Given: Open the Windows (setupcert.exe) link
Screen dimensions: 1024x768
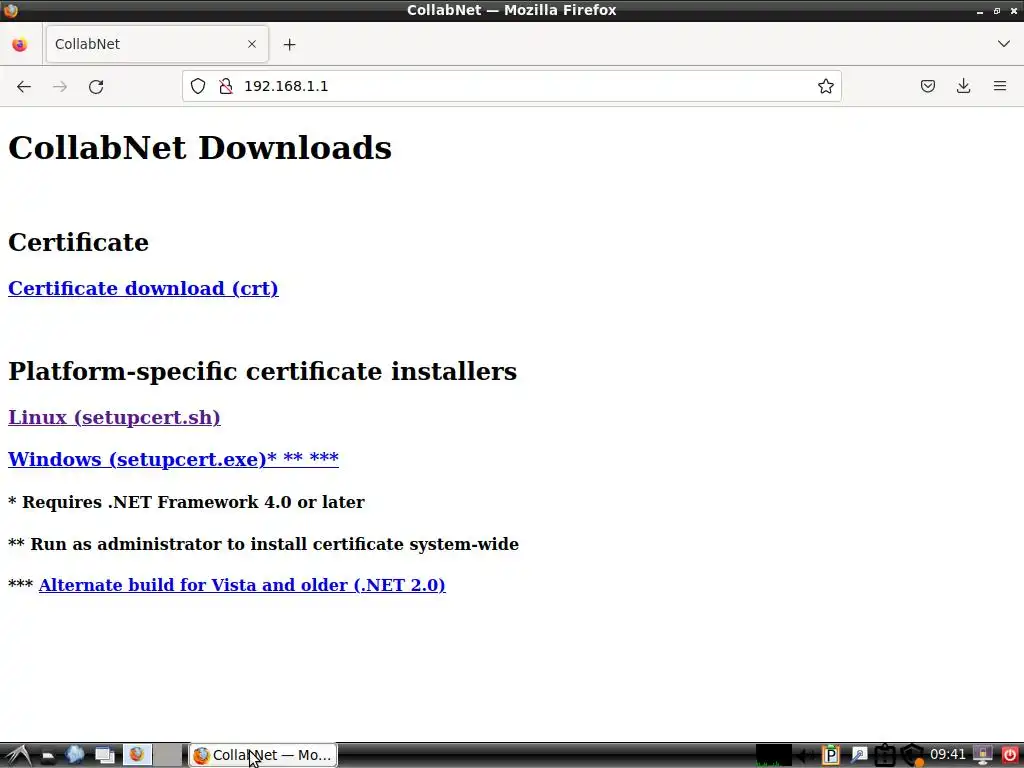Looking at the screenshot, I should coord(173,459).
